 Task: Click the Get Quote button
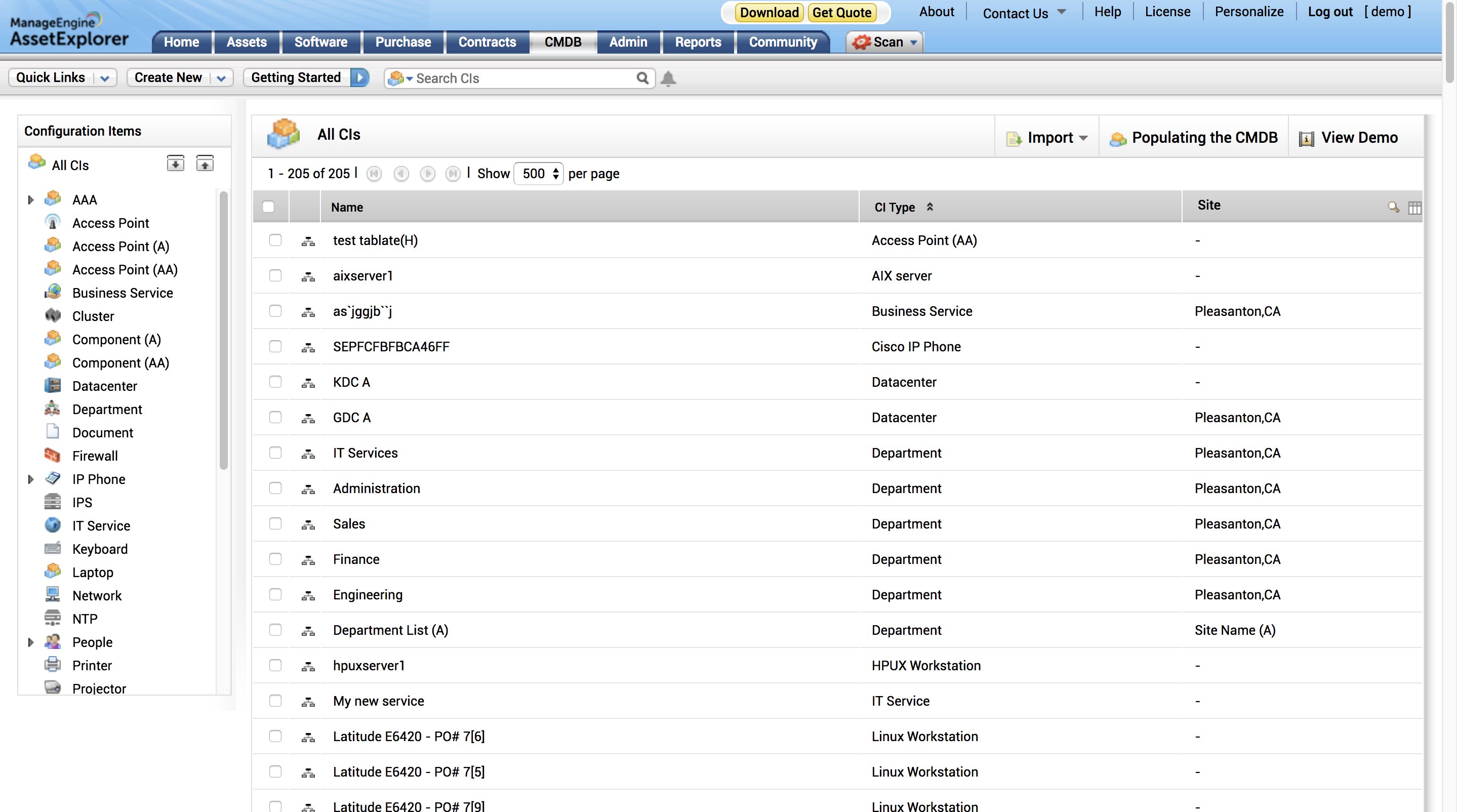coord(841,13)
